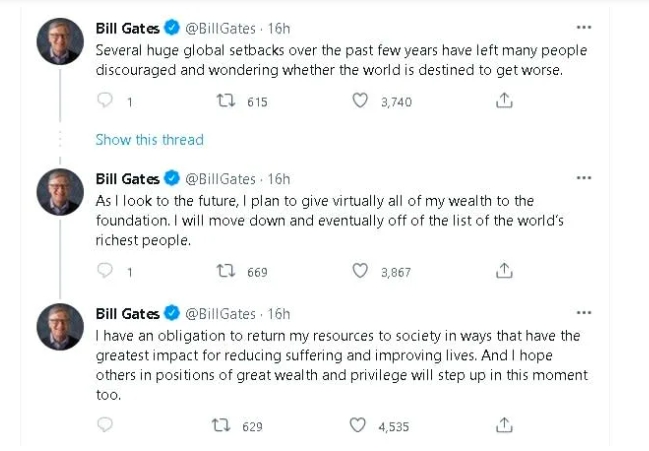Share the first tweet about global setbacks
Image resolution: width=649 pixels, height=451 pixels.
tap(505, 101)
